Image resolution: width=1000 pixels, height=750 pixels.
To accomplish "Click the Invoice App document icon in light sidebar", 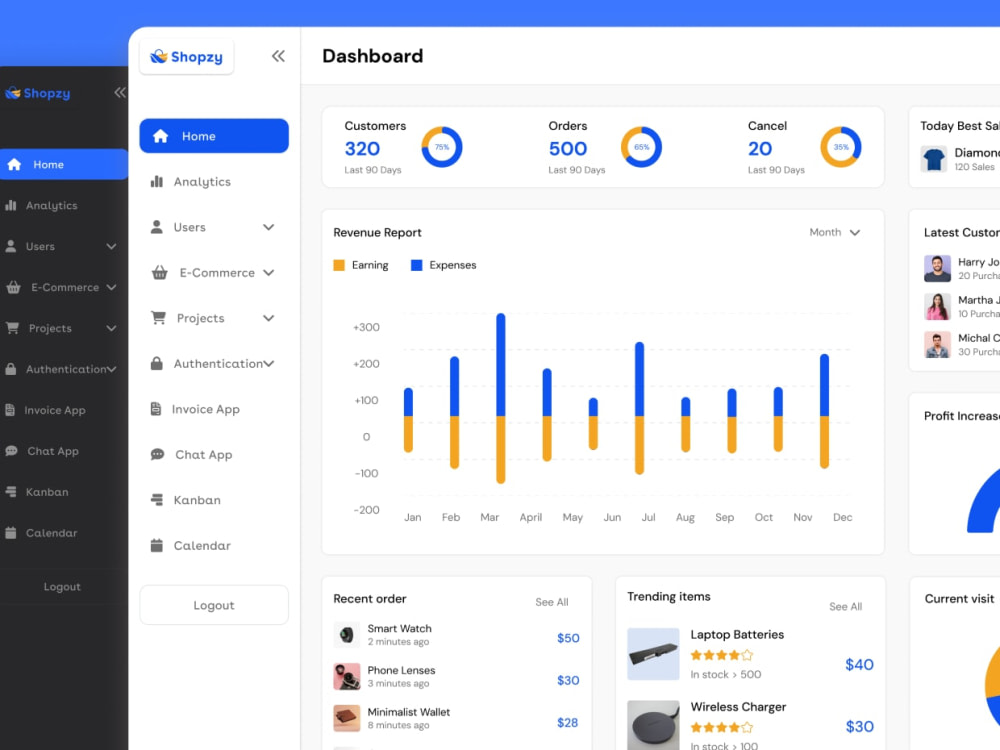I will pyautogui.click(x=156, y=409).
